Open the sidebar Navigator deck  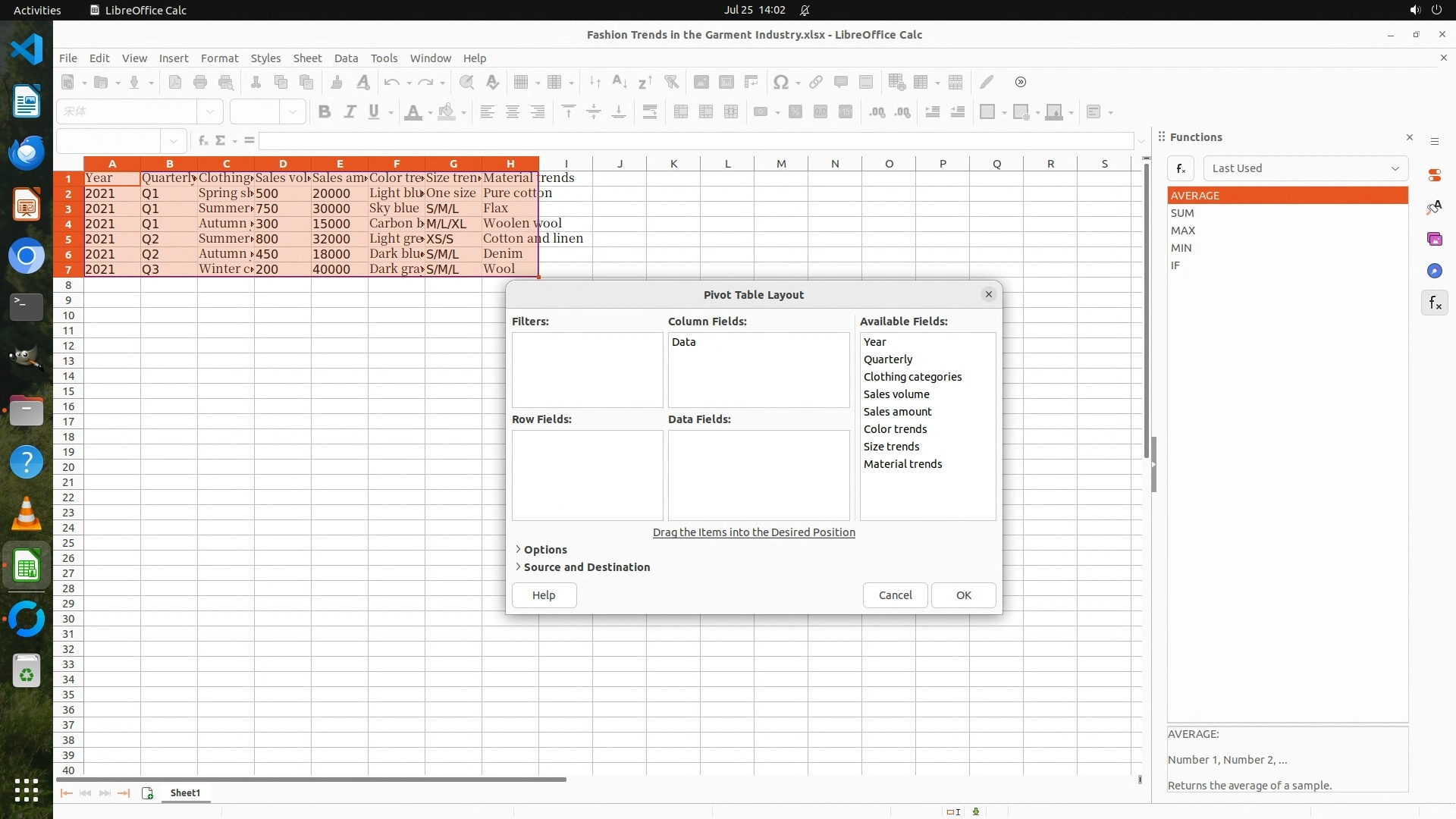(1434, 271)
